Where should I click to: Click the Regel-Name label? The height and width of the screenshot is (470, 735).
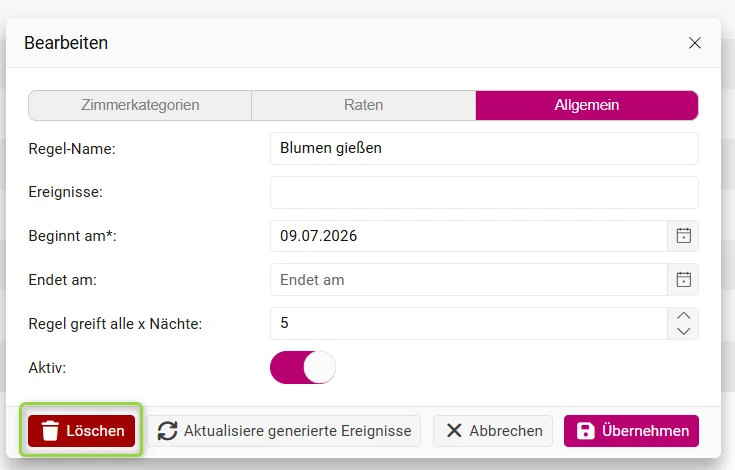pyautogui.click(x=72, y=149)
